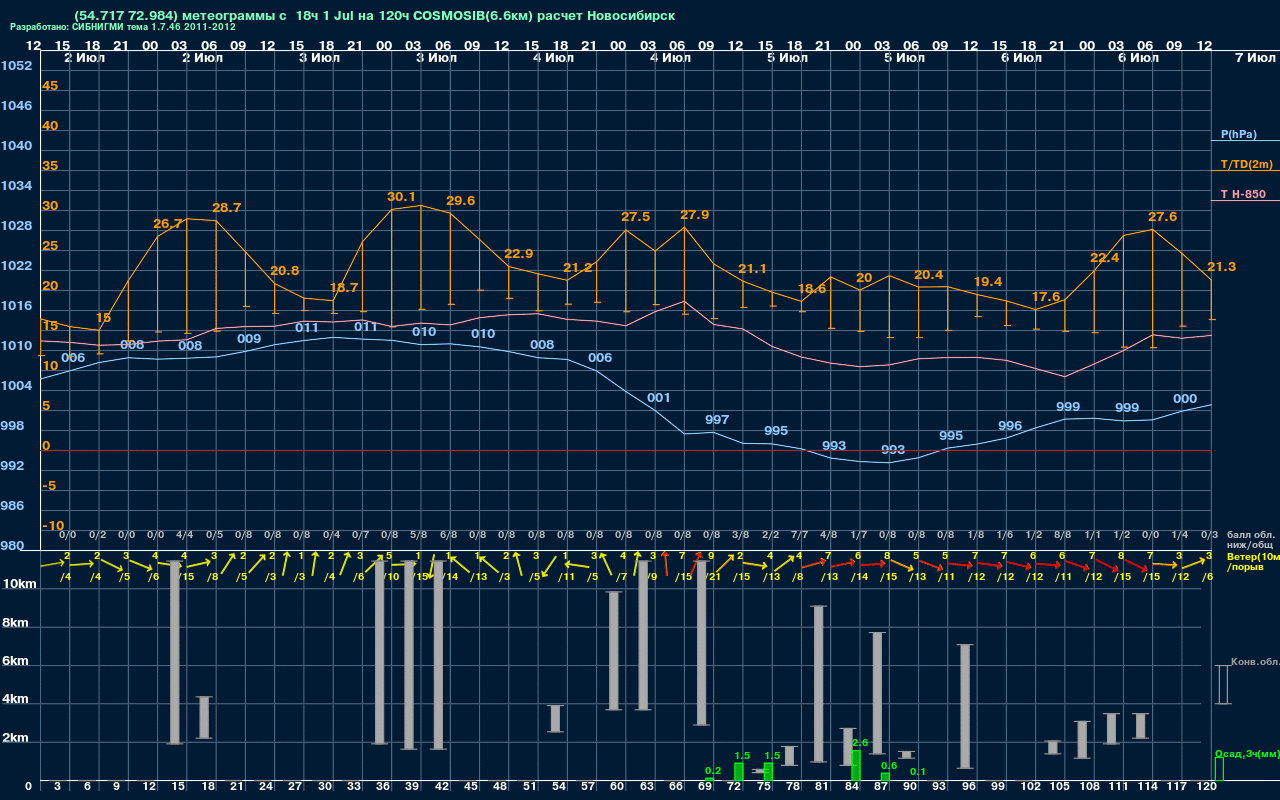This screenshot has height=800, width=1280.
Task: Click the green precipitation legend sample bar
Action: tap(1219, 769)
